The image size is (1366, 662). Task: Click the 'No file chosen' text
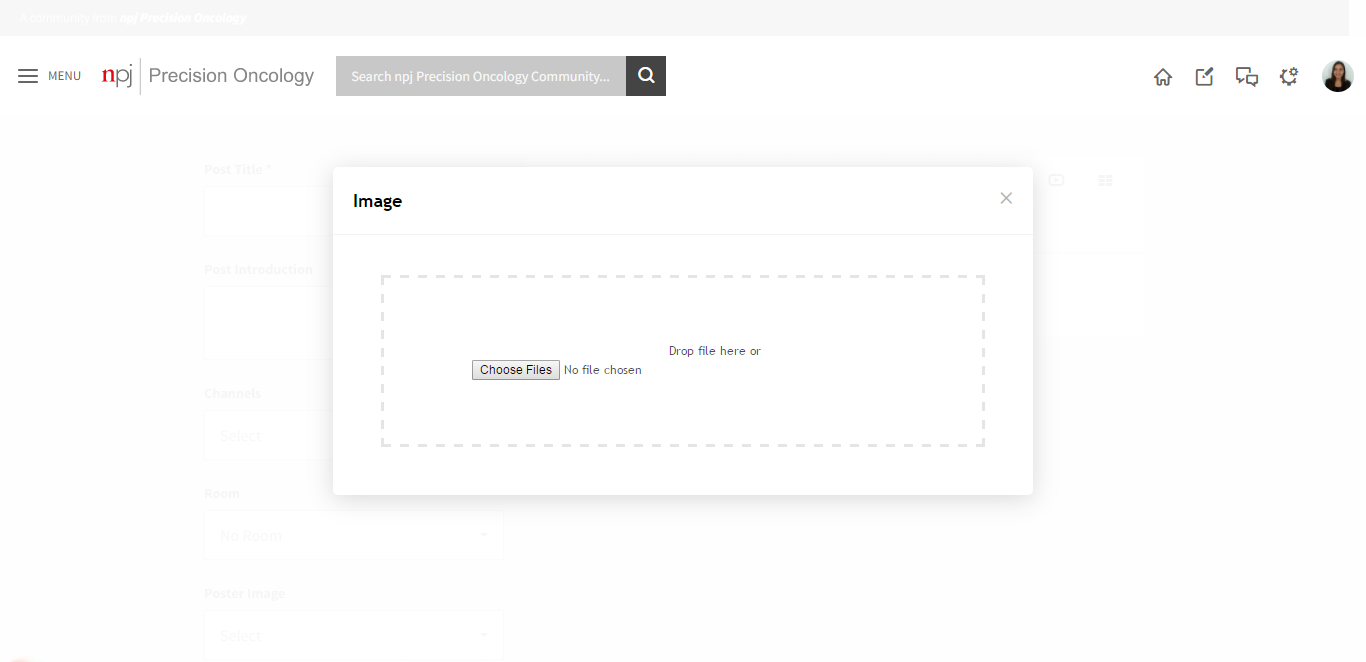coord(603,370)
